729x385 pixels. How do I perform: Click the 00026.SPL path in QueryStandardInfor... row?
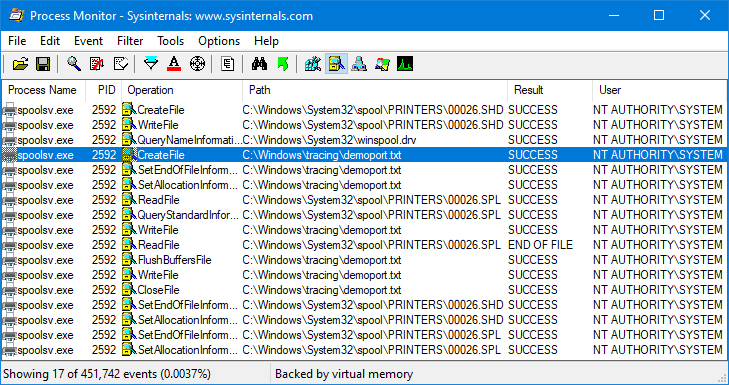[372, 215]
